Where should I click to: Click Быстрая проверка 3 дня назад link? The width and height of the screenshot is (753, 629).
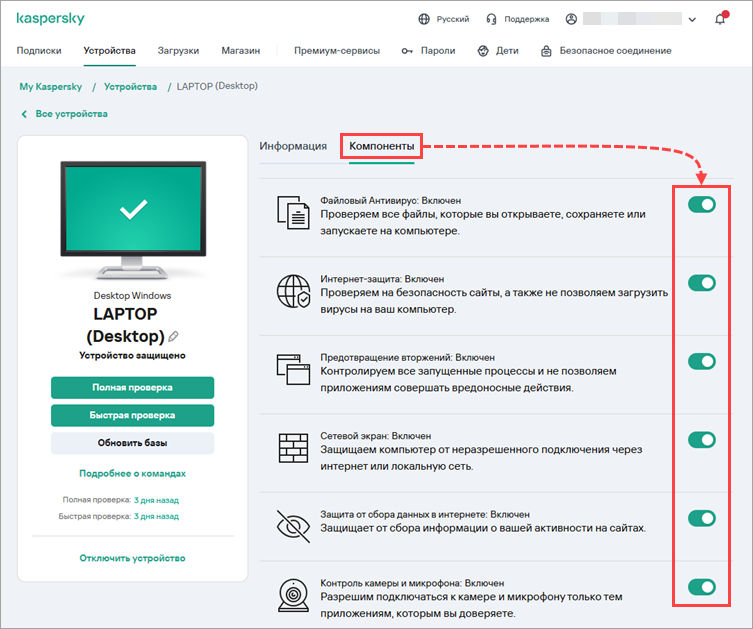click(156, 516)
